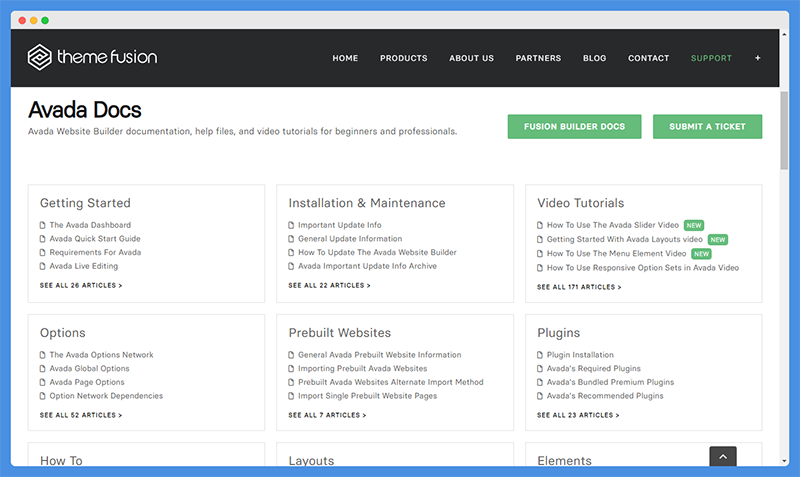Open the Getting Started section heading

pos(85,203)
